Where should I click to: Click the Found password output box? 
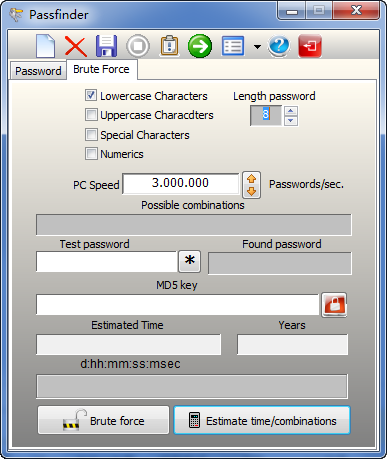tap(279, 263)
